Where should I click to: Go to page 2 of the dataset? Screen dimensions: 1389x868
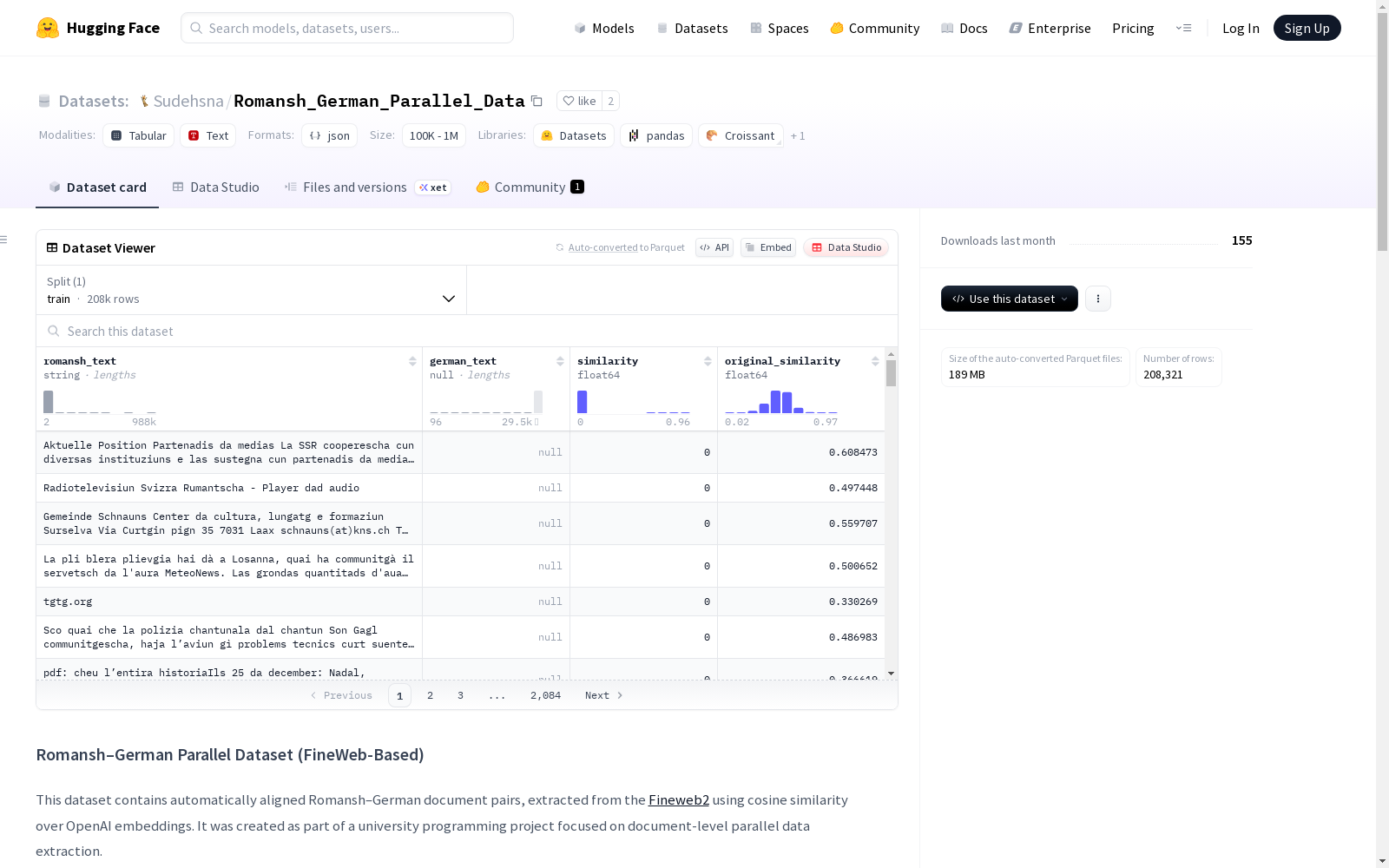coord(430,695)
